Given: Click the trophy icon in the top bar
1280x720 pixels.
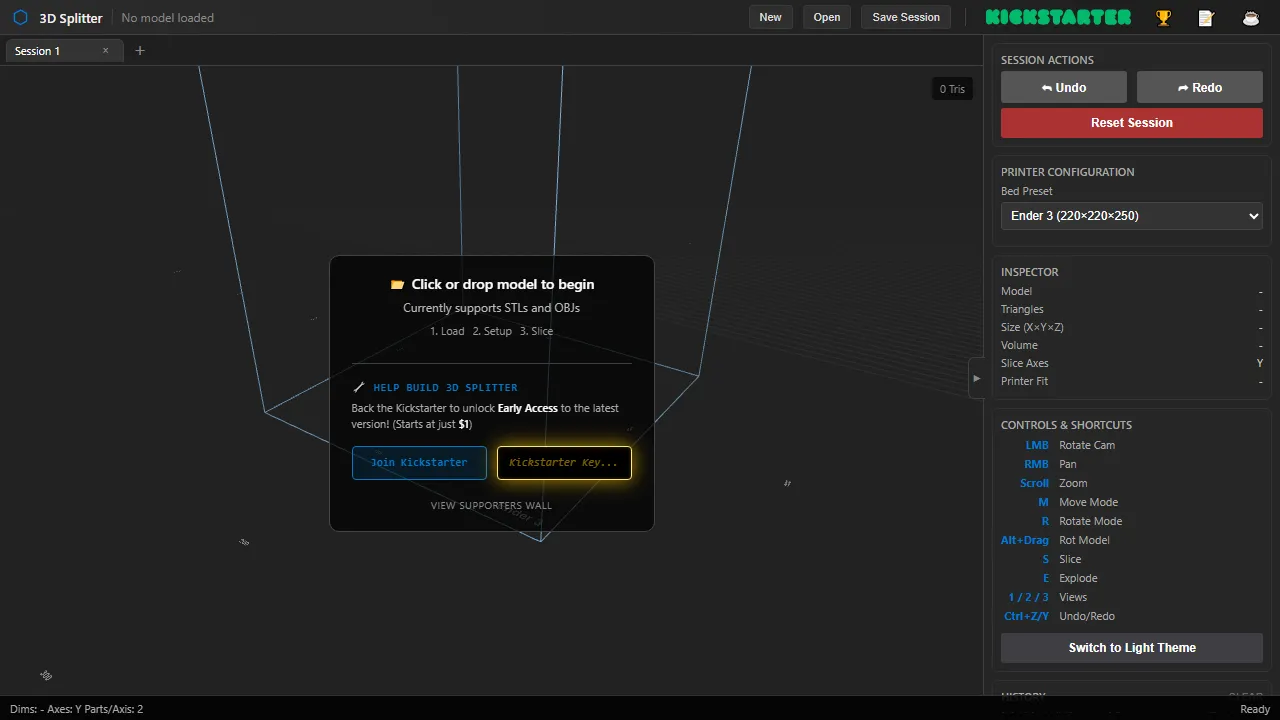Looking at the screenshot, I should pos(1163,17).
